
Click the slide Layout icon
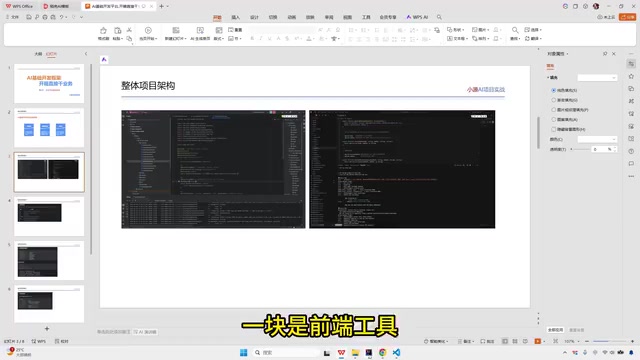tap(219, 31)
